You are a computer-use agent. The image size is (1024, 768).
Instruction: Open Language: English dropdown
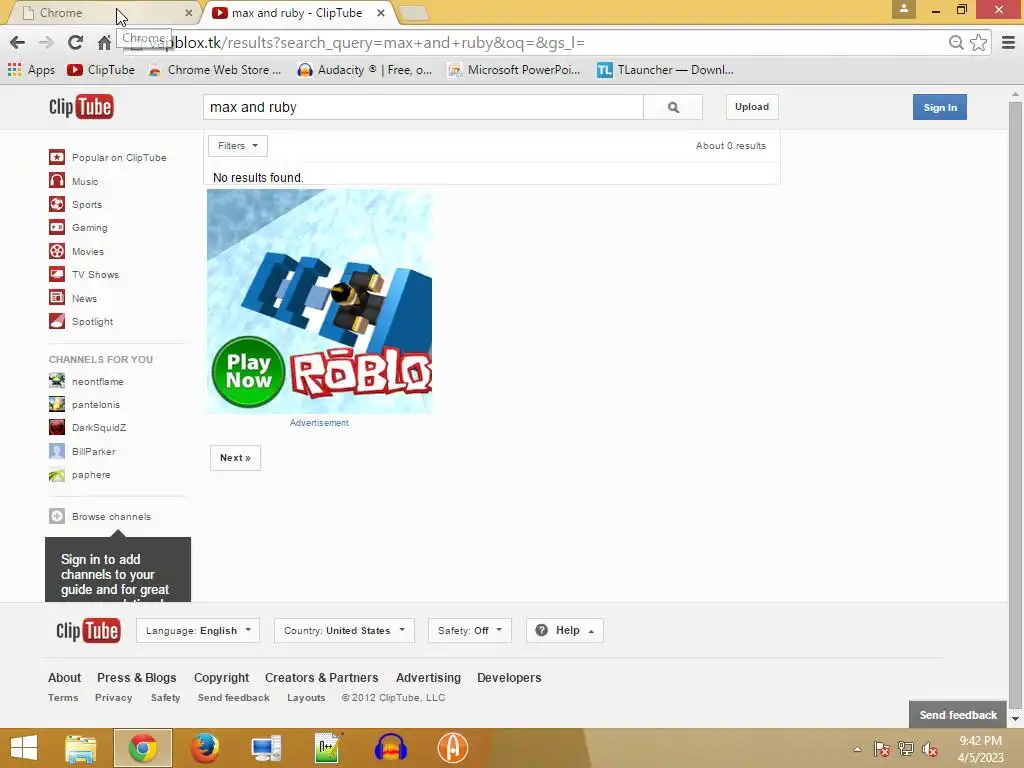coord(198,630)
